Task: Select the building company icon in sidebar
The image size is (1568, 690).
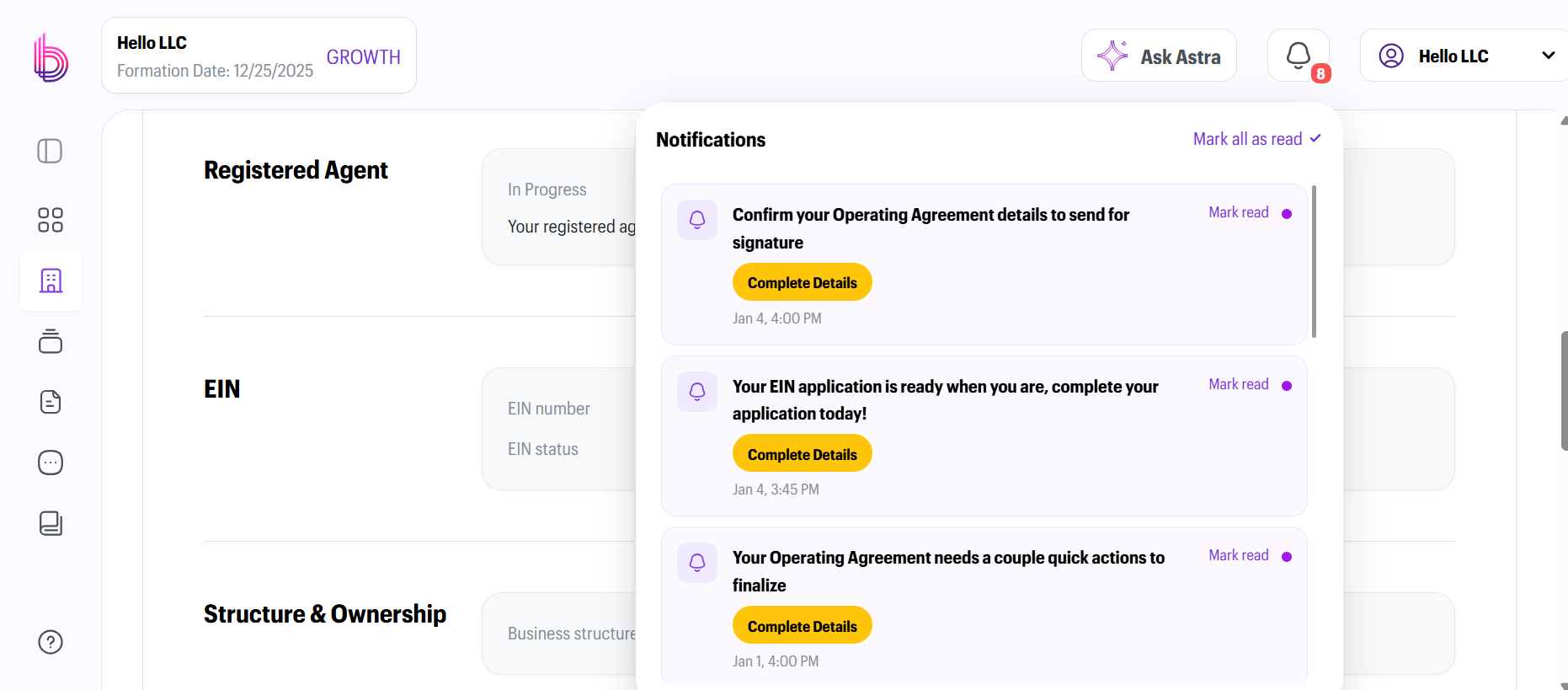Action: pos(51,281)
